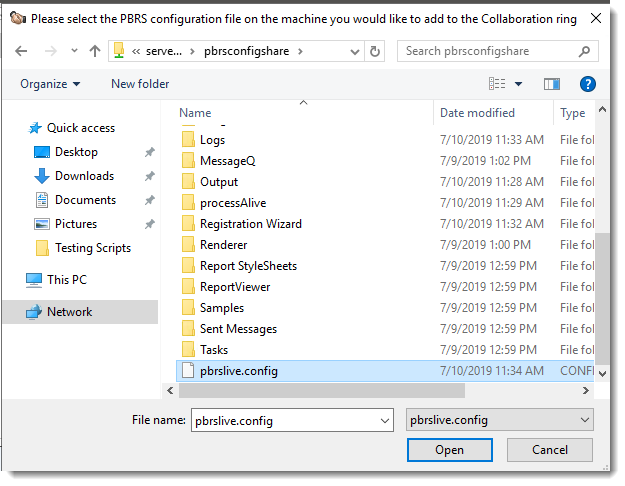Select the Registration Wizard folder icon

pyautogui.click(x=188, y=224)
